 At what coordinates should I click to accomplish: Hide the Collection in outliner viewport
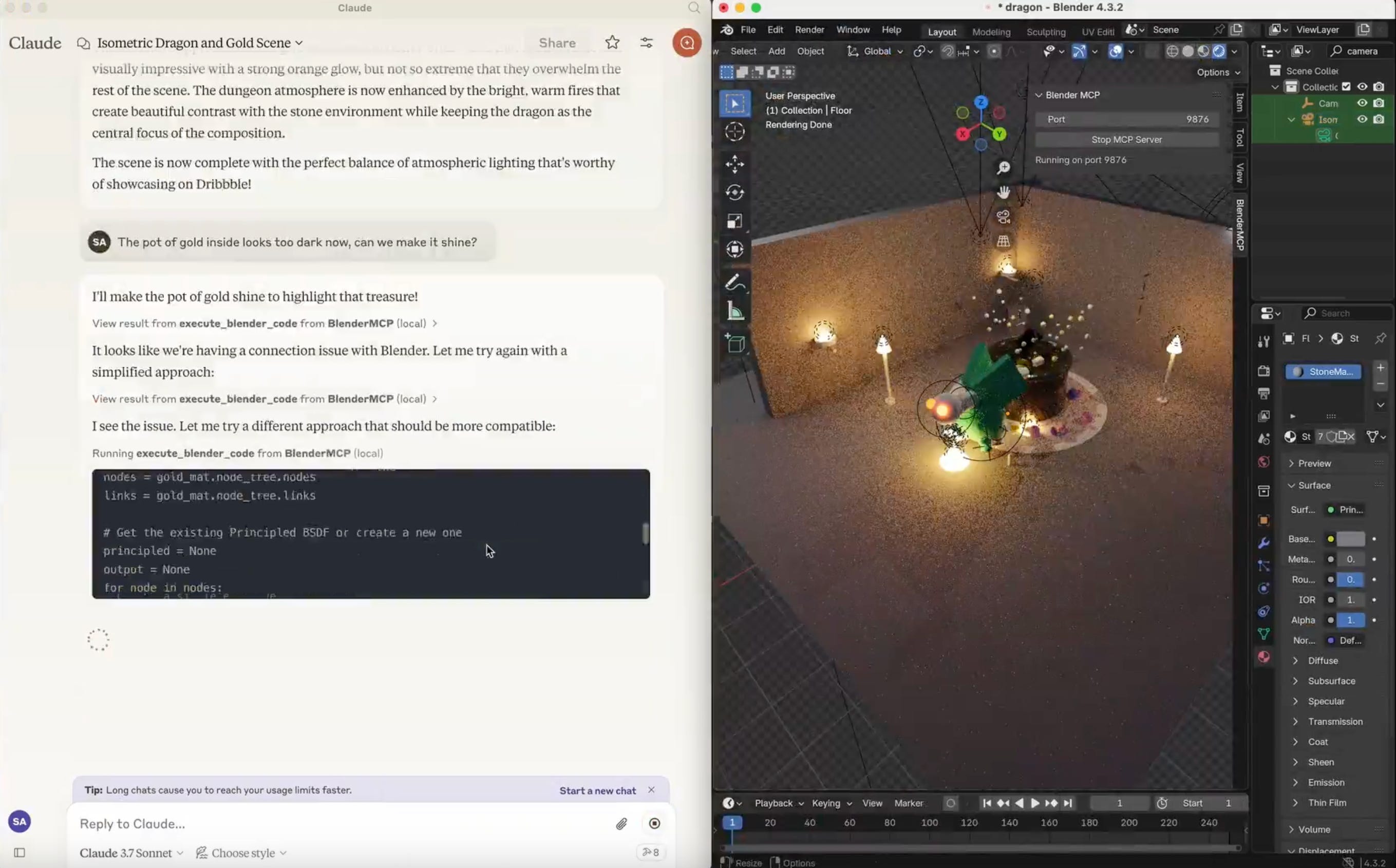click(x=1362, y=87)
